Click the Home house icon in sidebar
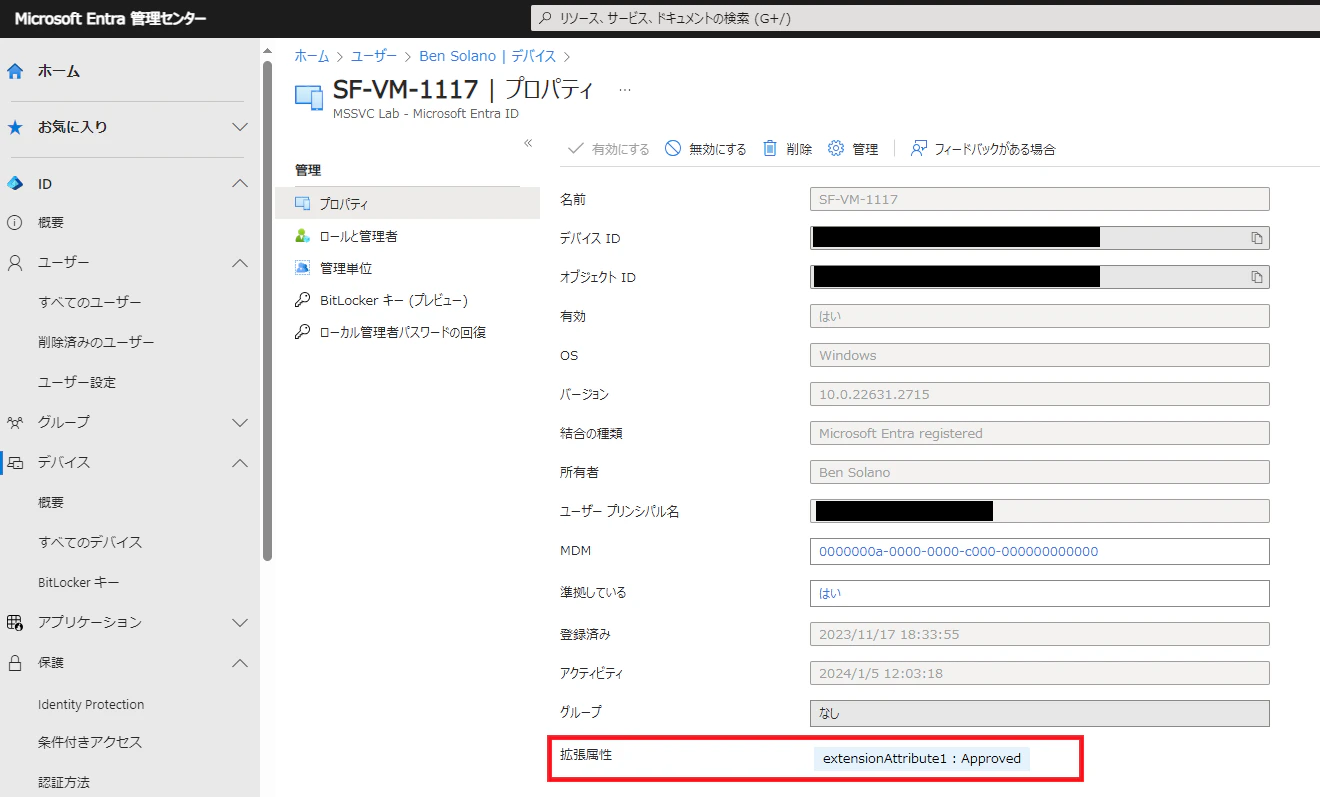The width and height of the screenshot is (1320, 797). tap(15, 71)
